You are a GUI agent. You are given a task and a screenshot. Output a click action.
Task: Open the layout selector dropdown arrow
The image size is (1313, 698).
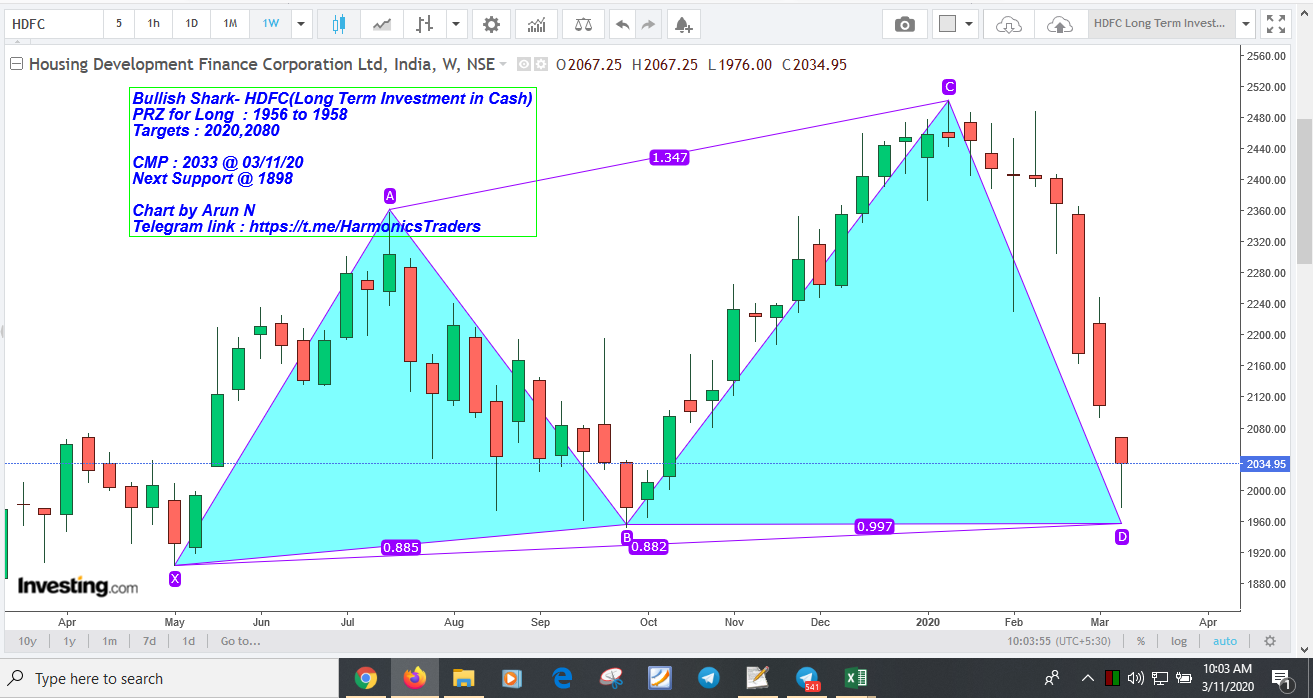[x=970, y=24]
